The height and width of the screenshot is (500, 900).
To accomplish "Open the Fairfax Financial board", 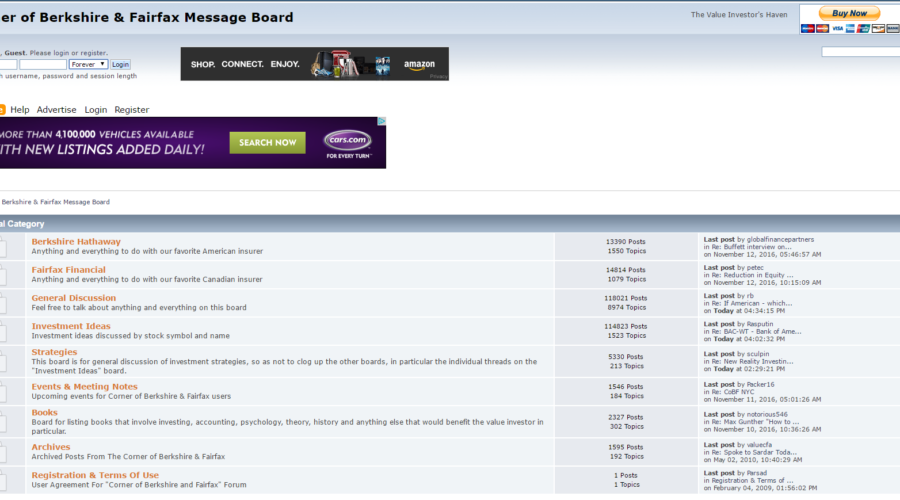I will [x=68, y=270].
